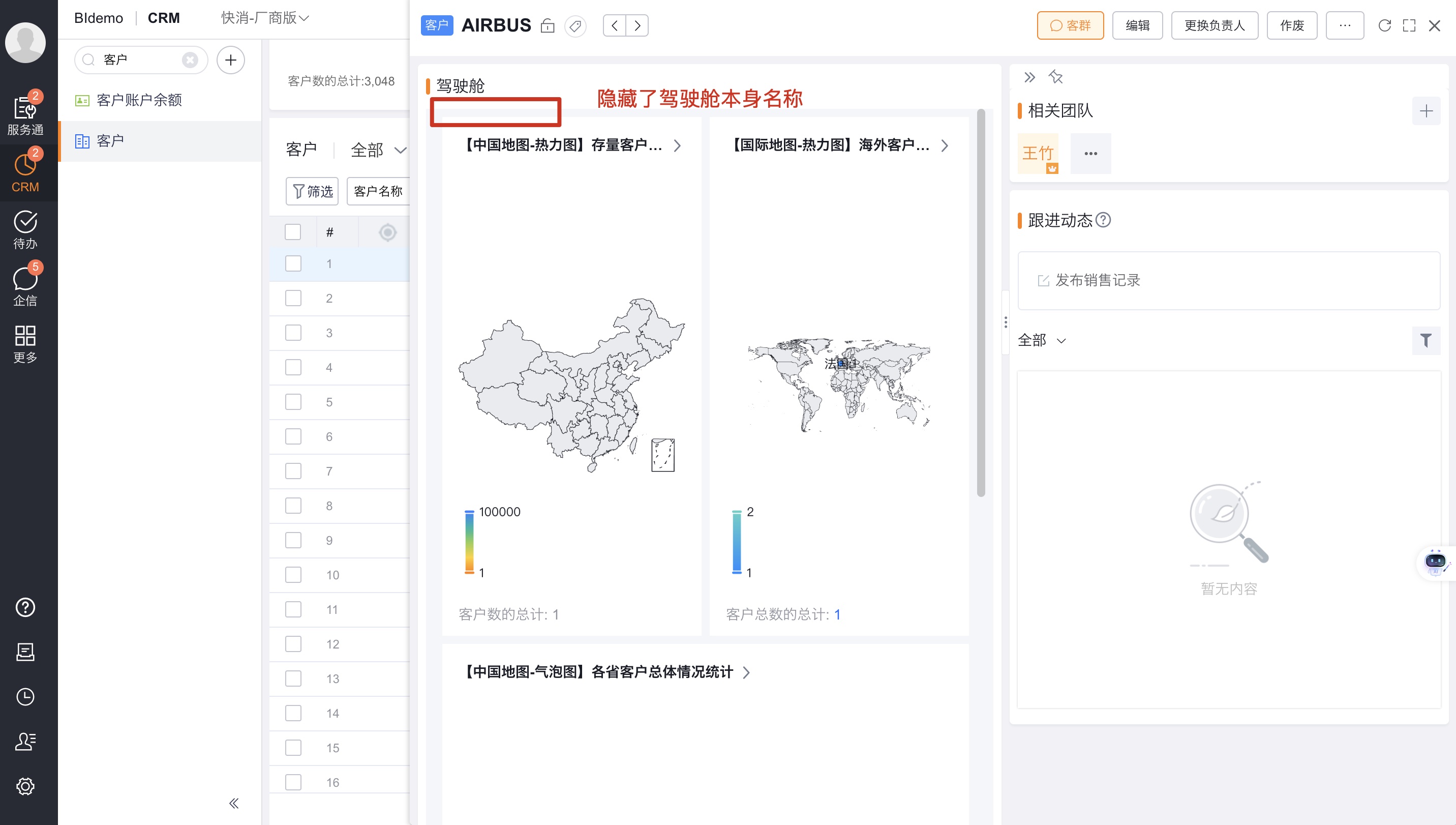Open the 全部 view dropdown in customer list
The width and height of the screenshot is (1456, 825).
click(378, 150)
